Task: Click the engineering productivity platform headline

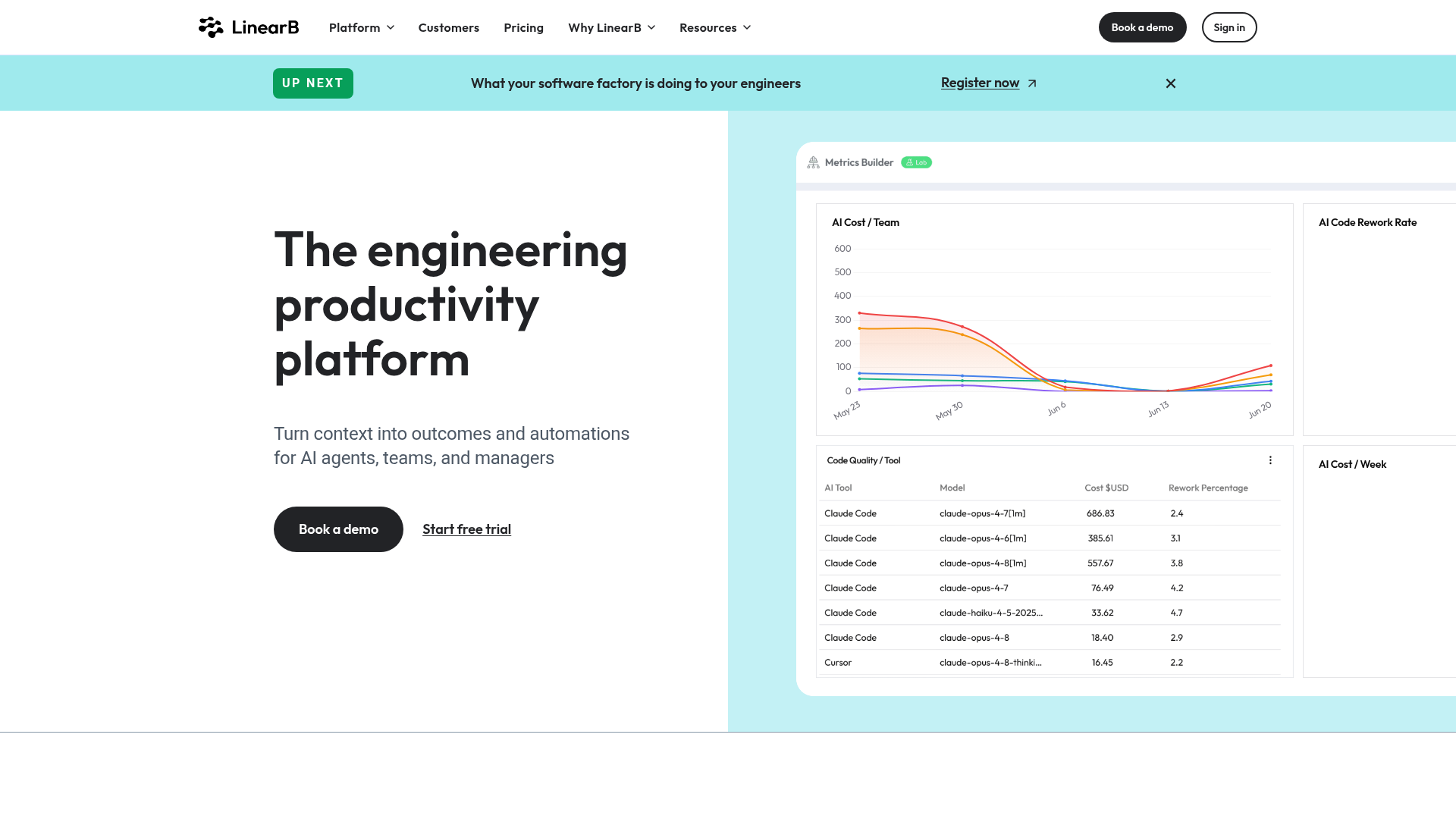Action: pyautogui.click(x=450, y=304)
